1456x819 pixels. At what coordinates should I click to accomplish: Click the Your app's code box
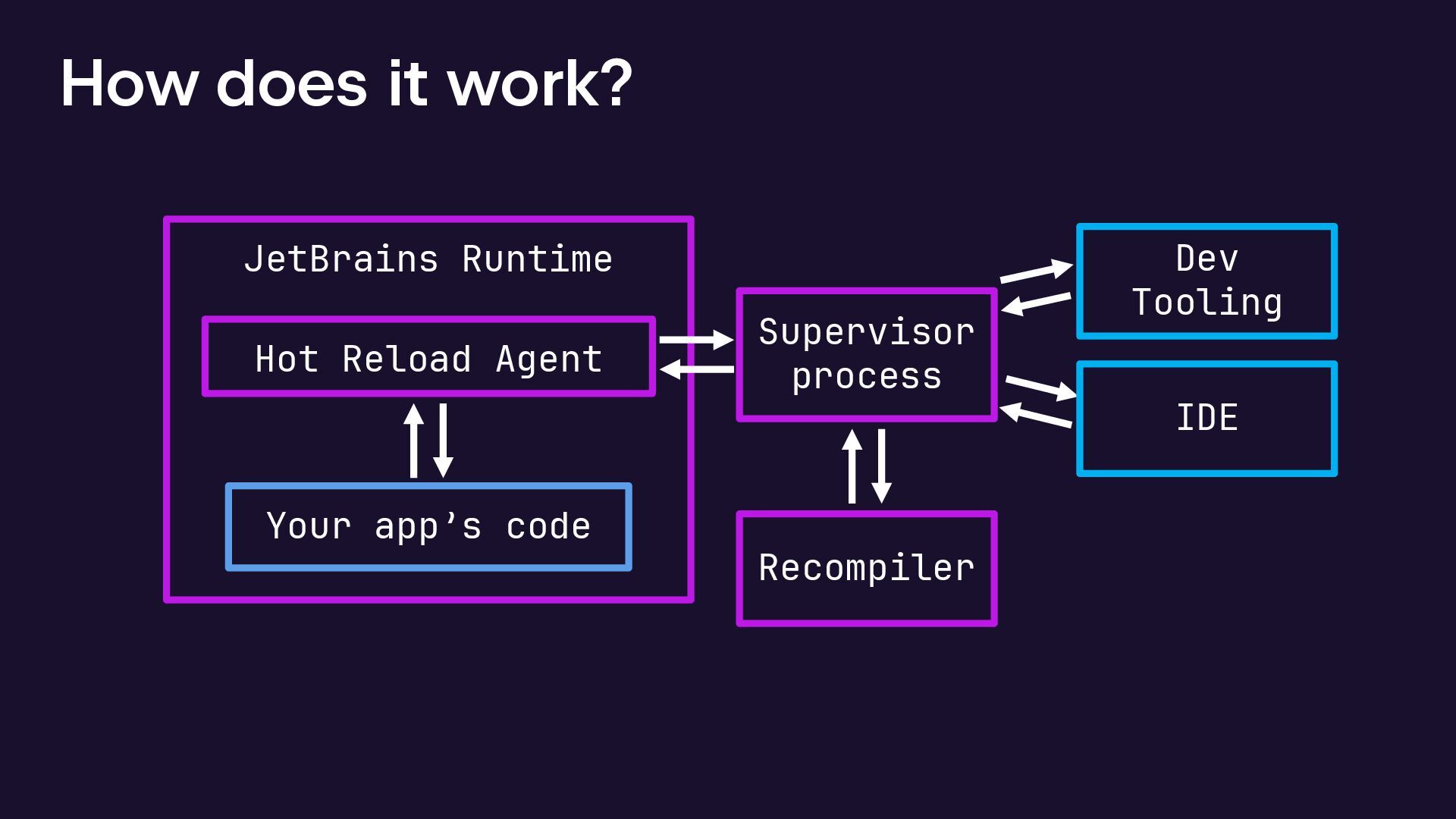coord(428,526)
